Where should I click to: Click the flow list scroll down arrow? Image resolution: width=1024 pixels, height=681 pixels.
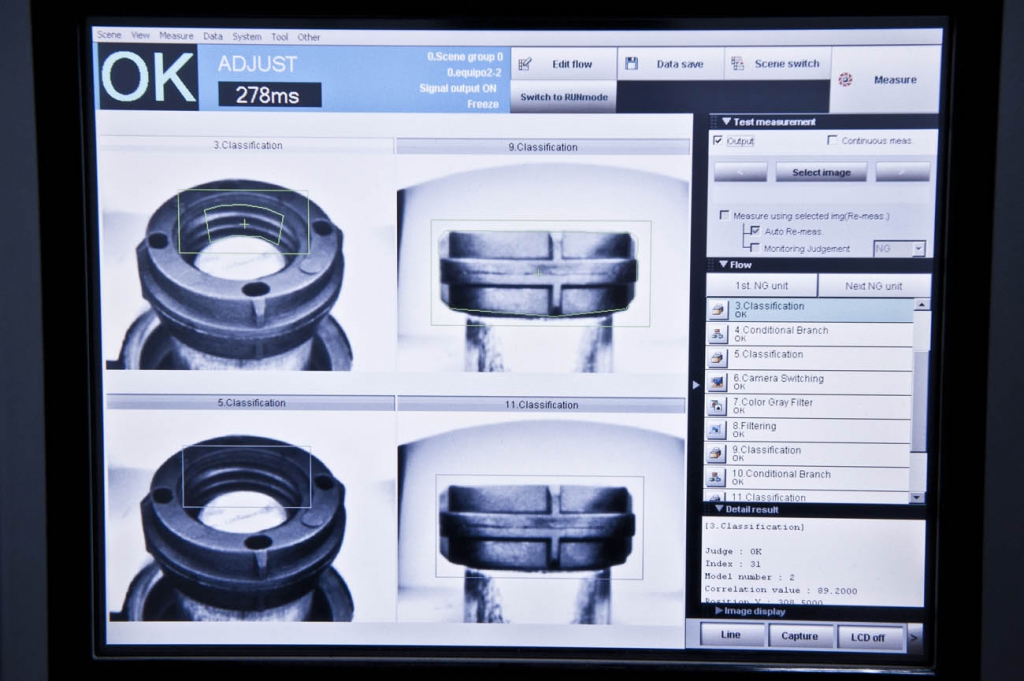tap(918, 498)
